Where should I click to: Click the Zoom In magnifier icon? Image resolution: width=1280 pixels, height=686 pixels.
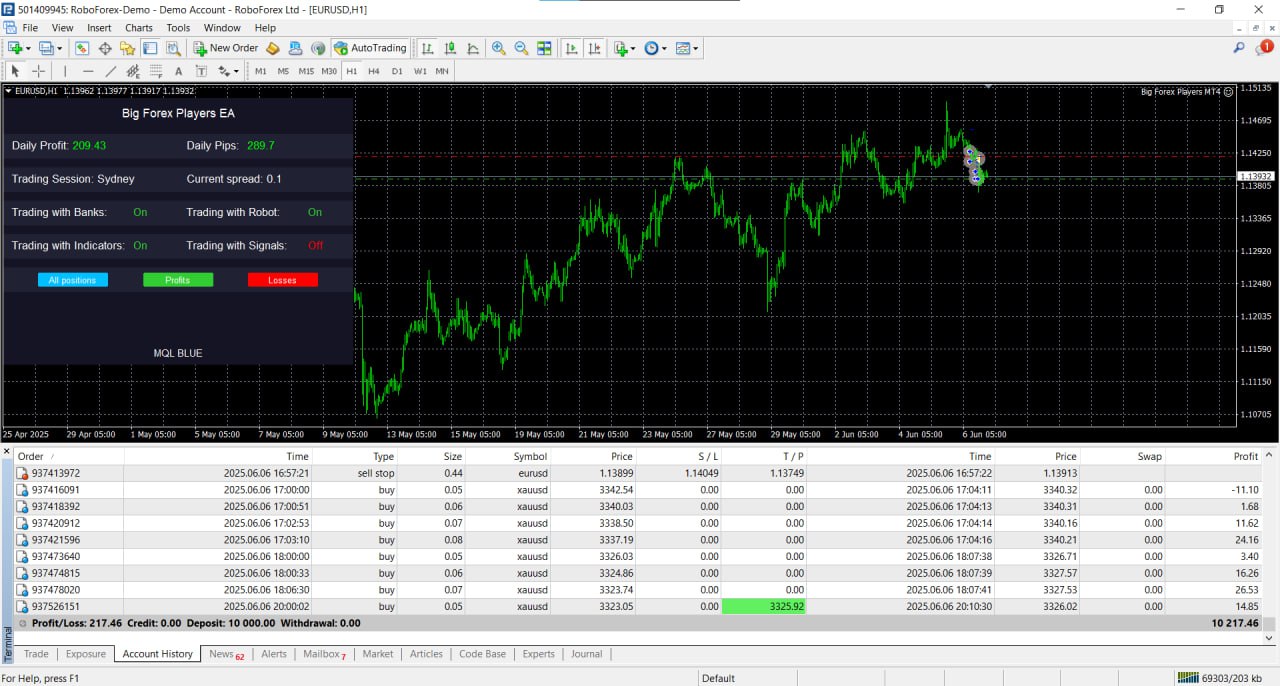[x=498, y=48]
